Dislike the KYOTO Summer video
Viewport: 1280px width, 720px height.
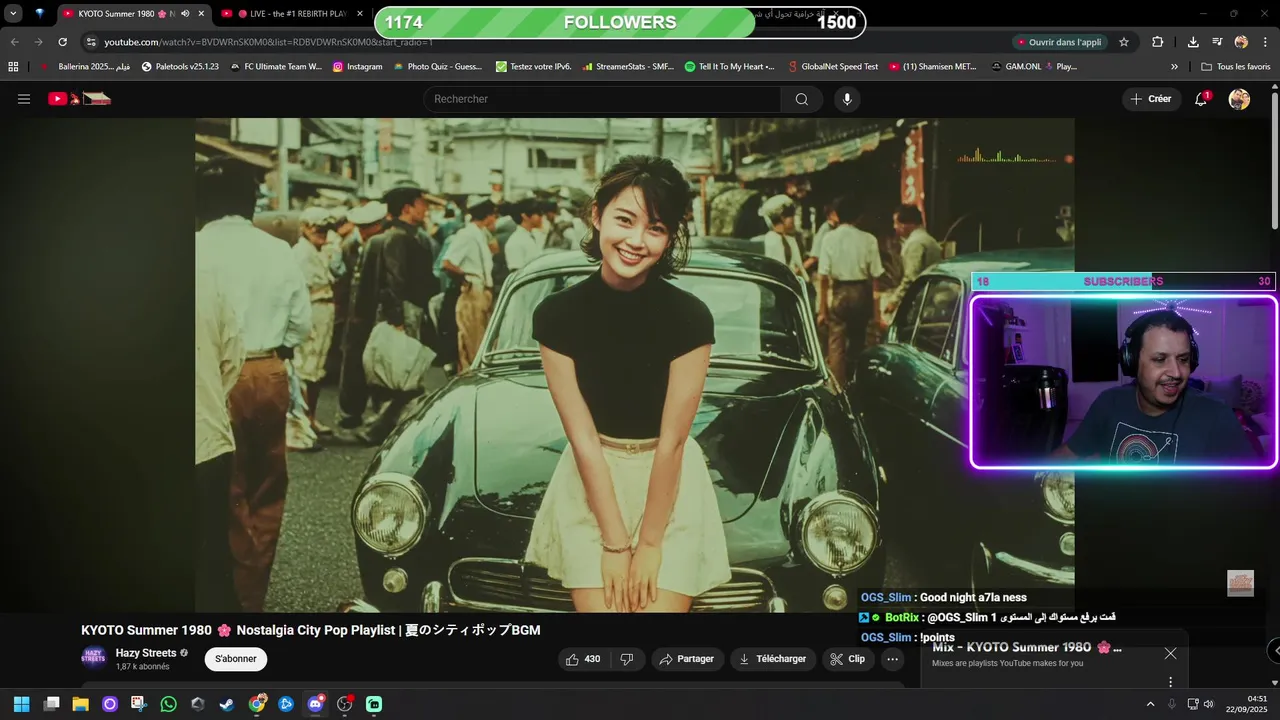627,659
